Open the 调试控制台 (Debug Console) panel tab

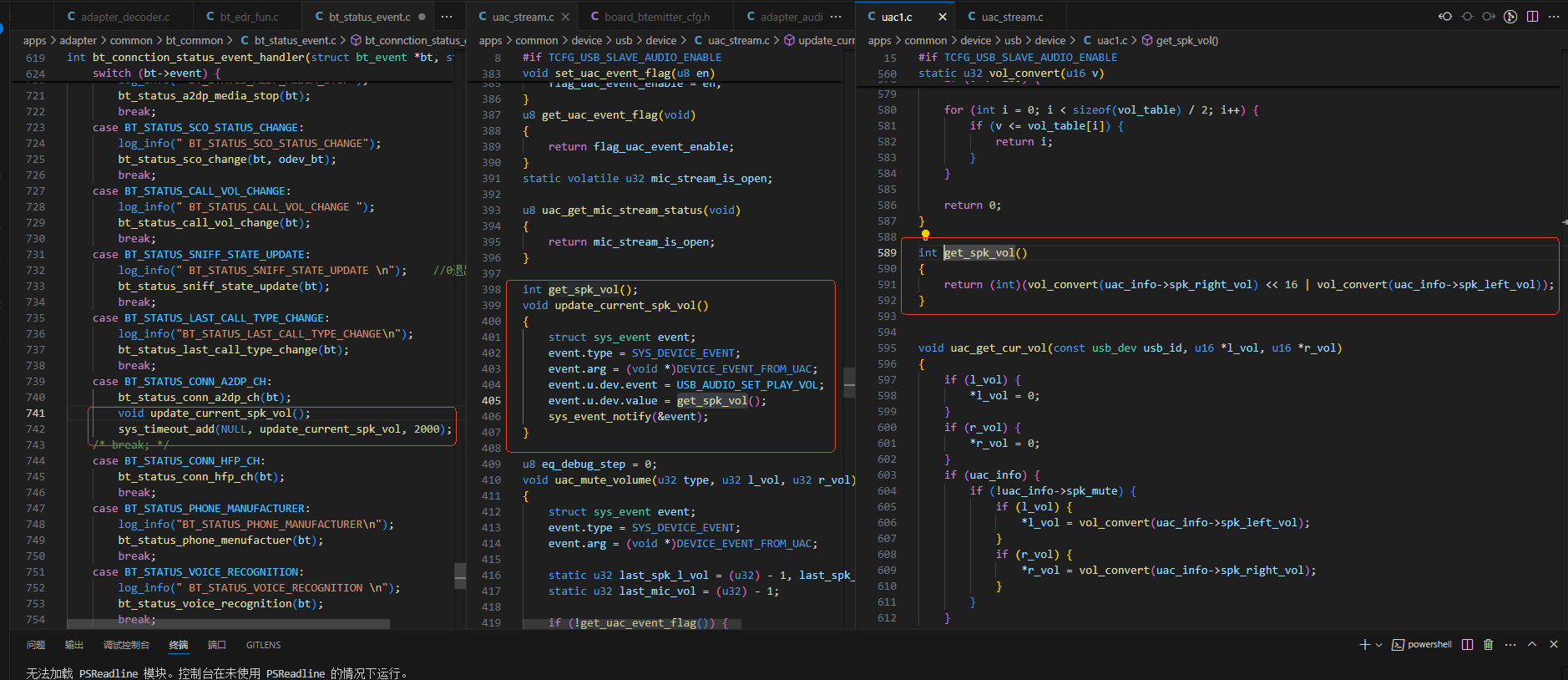tap(126, 645)
